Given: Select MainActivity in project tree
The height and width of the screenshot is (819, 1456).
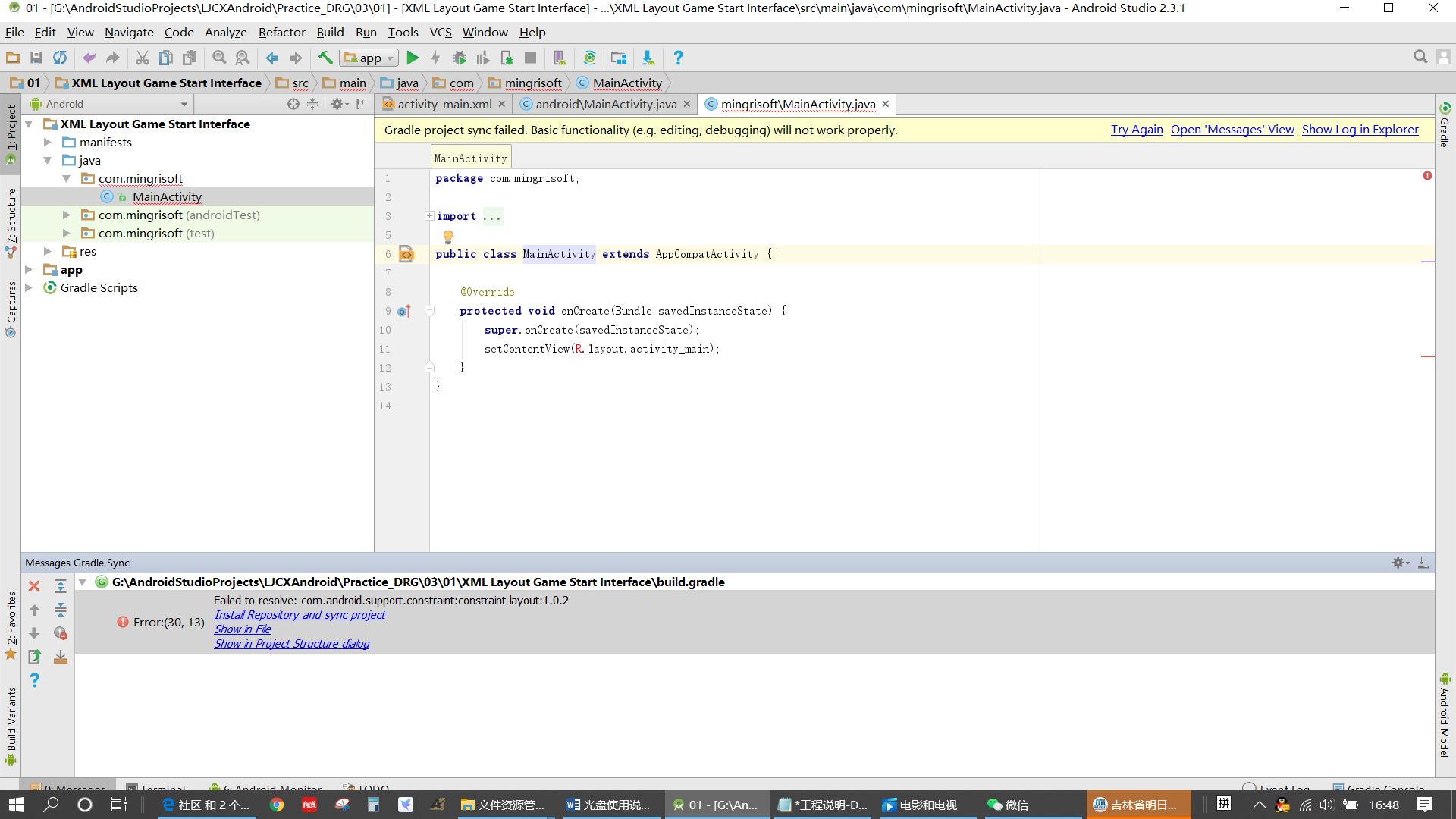Looking at the screenshot, I should pos(167,196).
